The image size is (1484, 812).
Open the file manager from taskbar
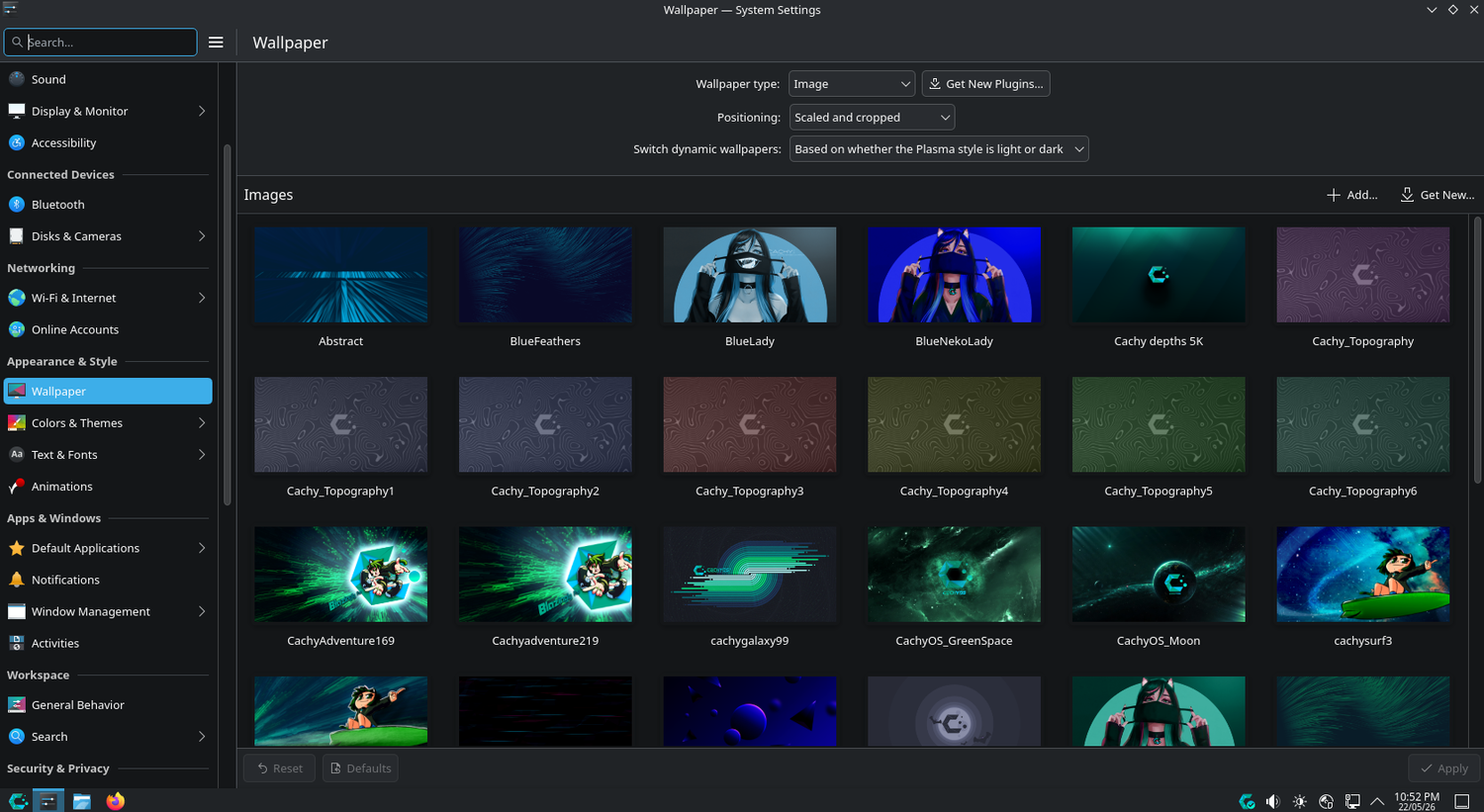point(82,801)
